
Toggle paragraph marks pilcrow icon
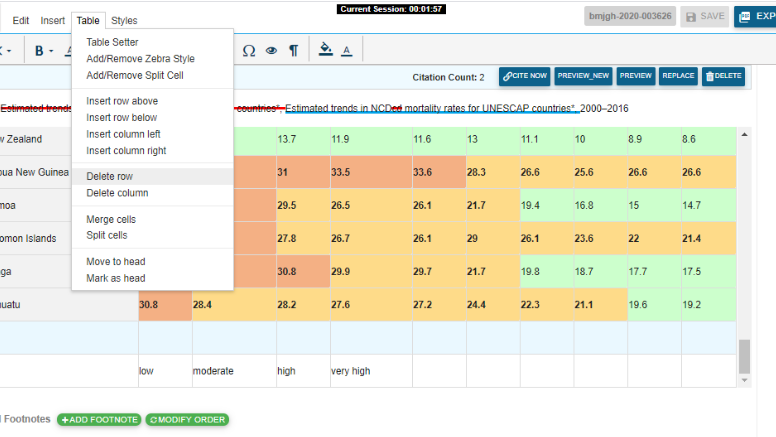[x=293, y=50]
